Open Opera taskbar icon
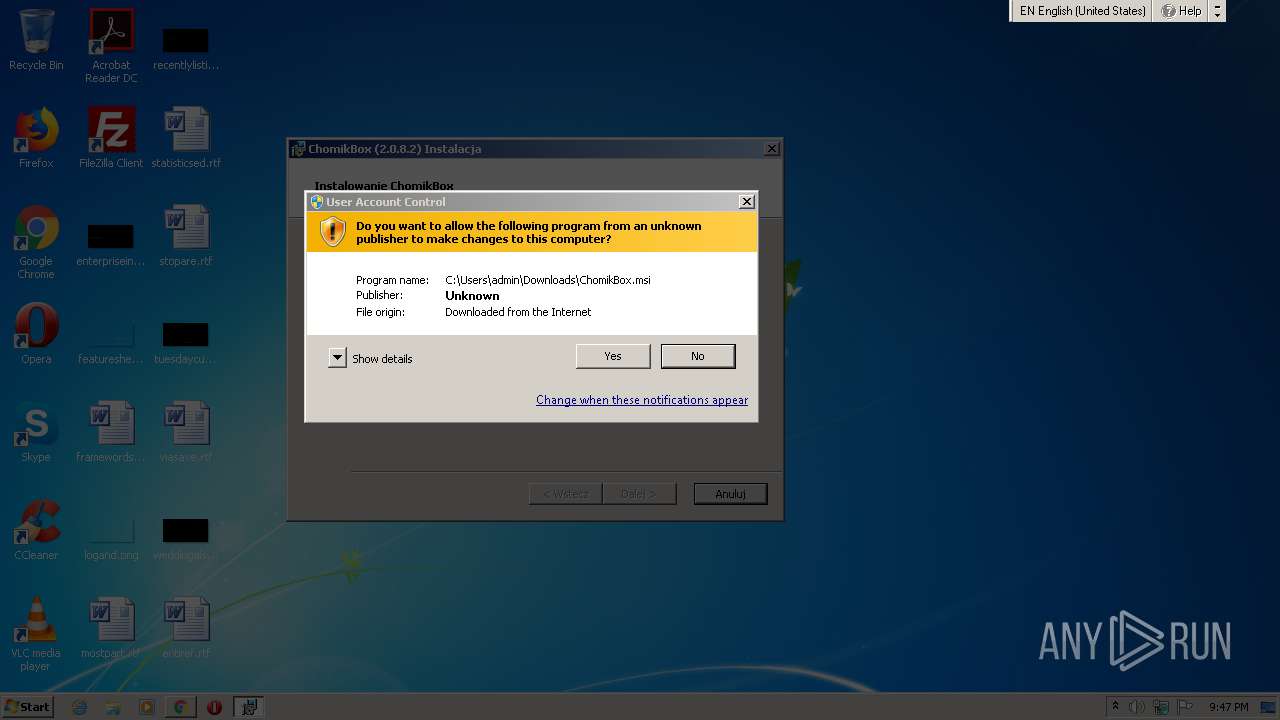The width and height of the screenshot is (1280, 720). pos(214,707)
